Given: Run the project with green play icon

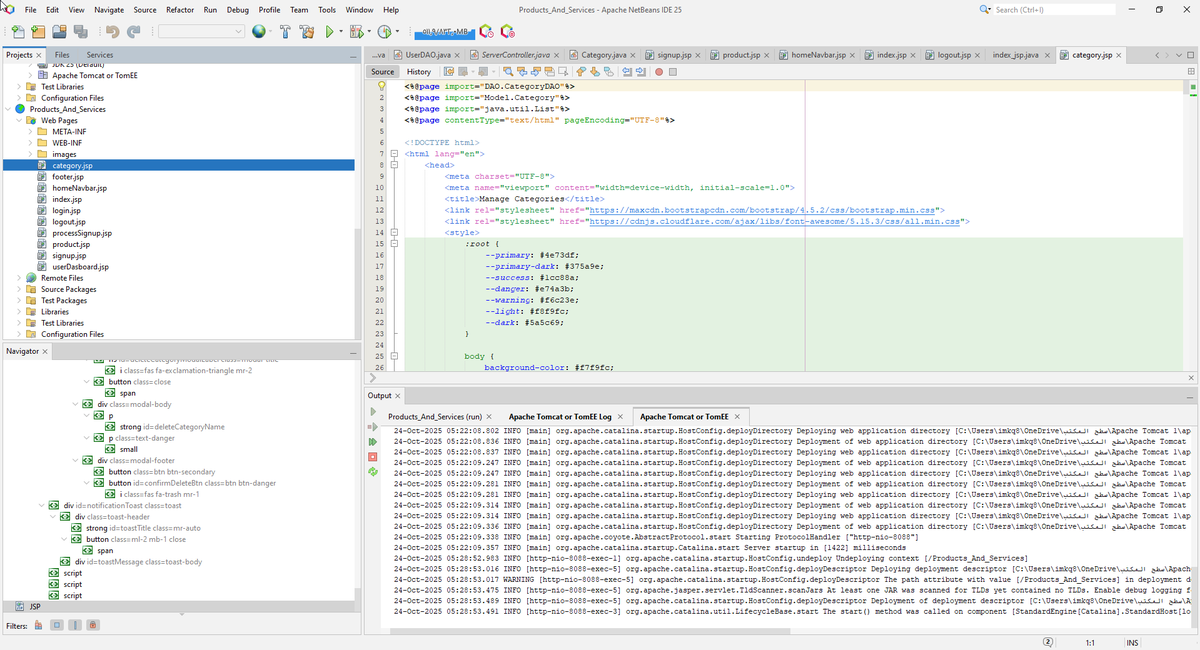Looking at the screenshot, I should coord(329,32).
